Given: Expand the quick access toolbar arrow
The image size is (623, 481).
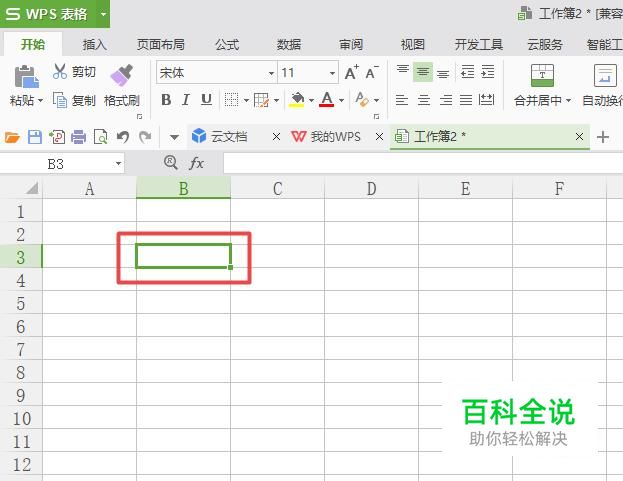Looking at the screenshot, I should (174, 138).
